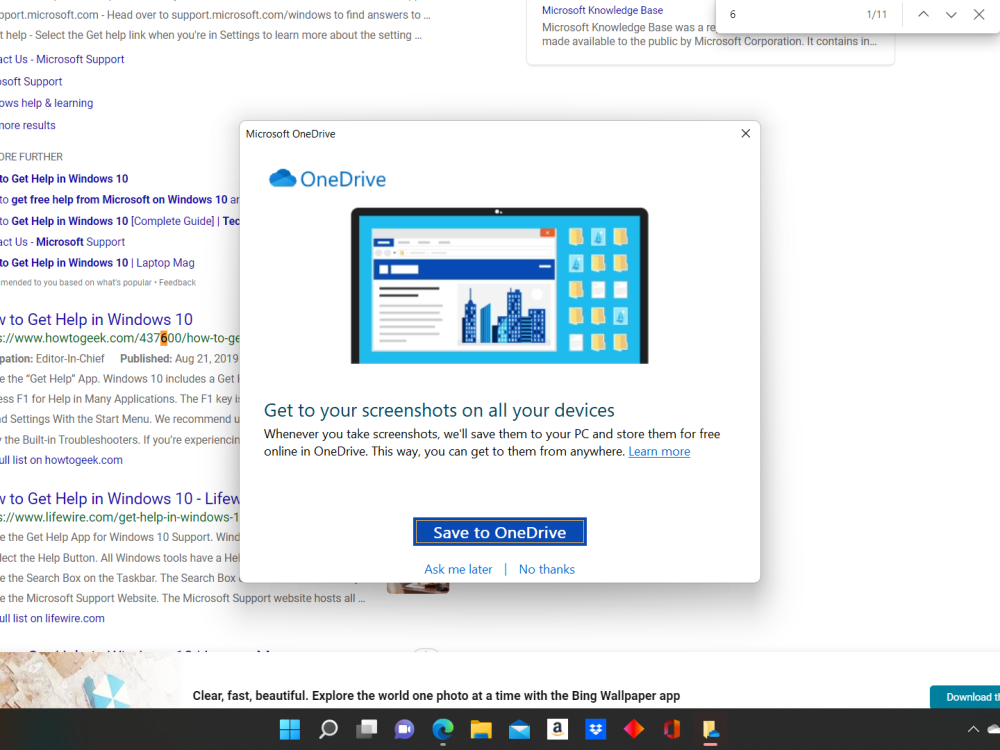Open the Complete Guide suggestion link

pos(119,221)
